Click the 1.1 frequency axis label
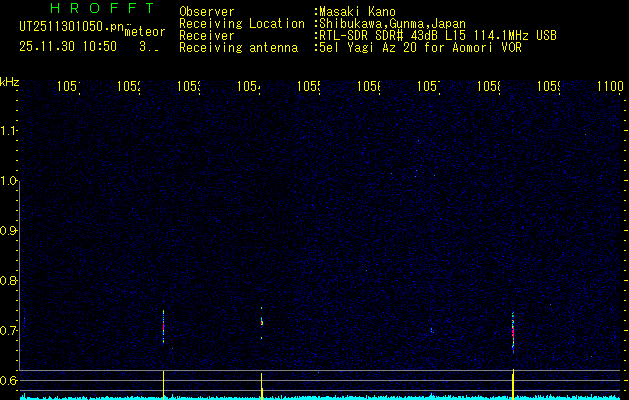The width and height of the screenshot is (629, 400). (8, 130)
